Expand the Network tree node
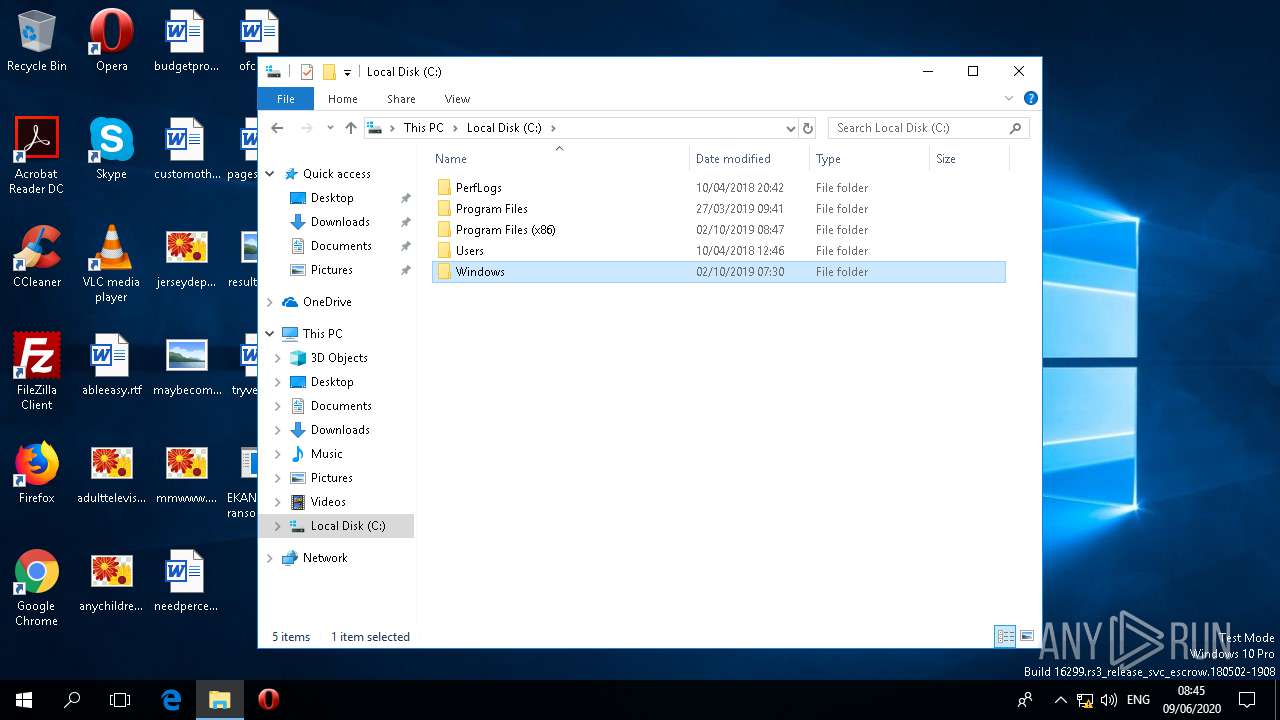Image resolution: width=1280 pixels, height=720 pixels. [x=270, y=558]
